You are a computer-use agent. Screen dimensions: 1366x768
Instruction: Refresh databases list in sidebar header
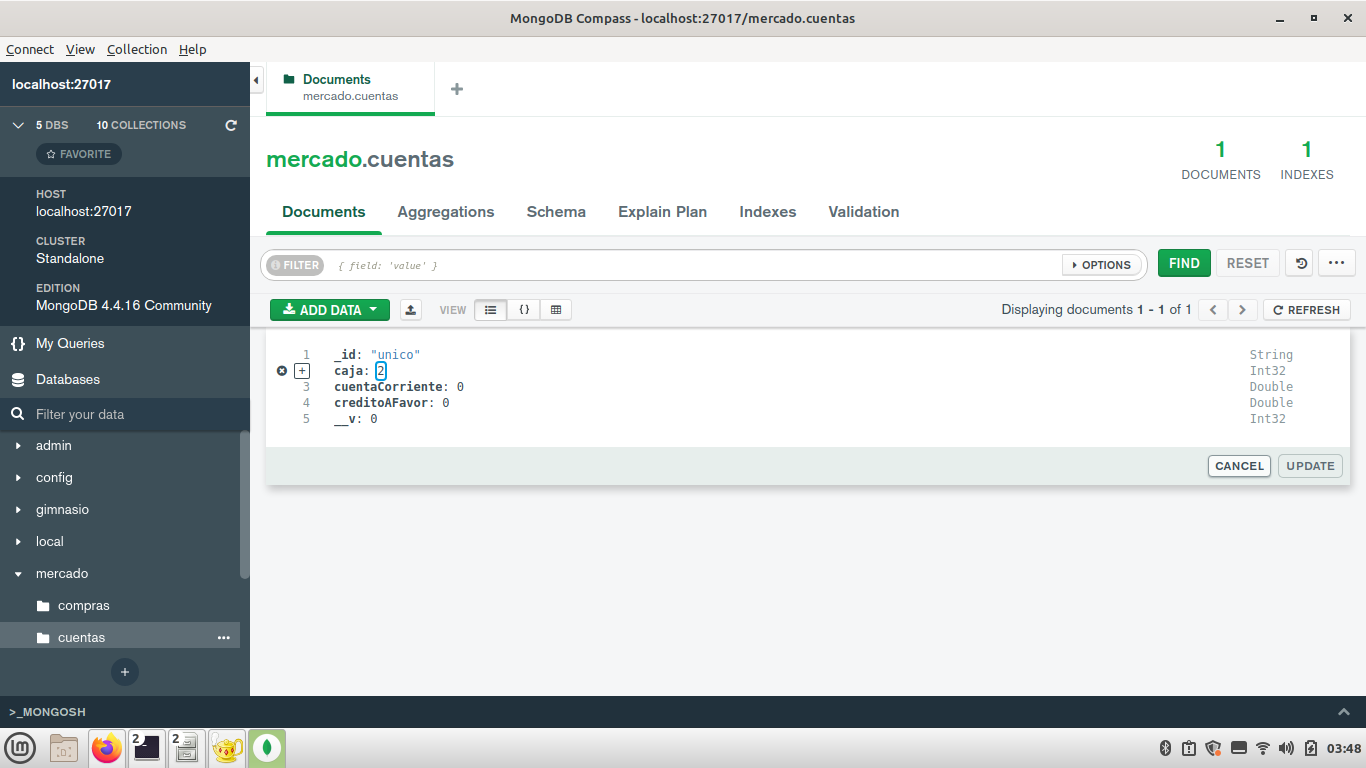click(231, 125)
